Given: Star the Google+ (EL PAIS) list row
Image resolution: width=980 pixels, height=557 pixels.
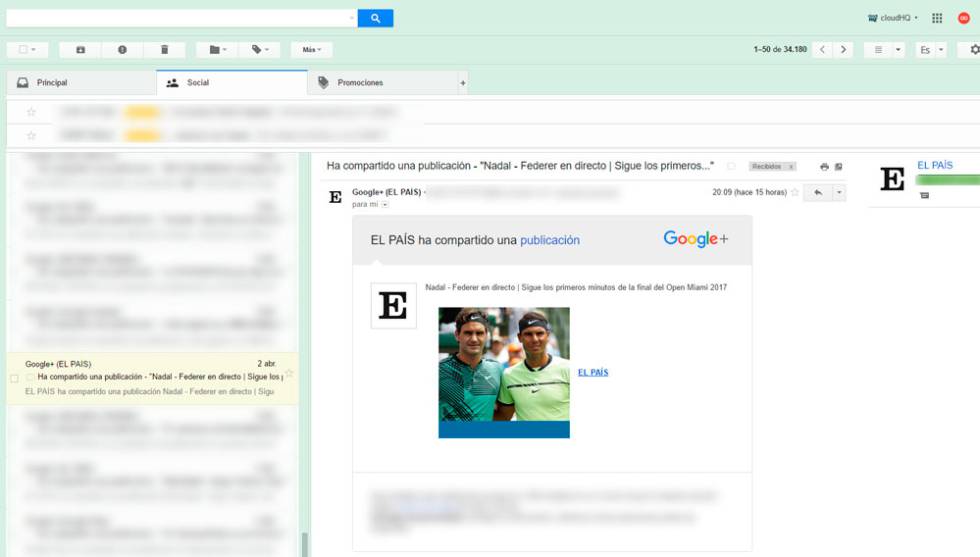Looking at the screenshot, I should point(289,374).
